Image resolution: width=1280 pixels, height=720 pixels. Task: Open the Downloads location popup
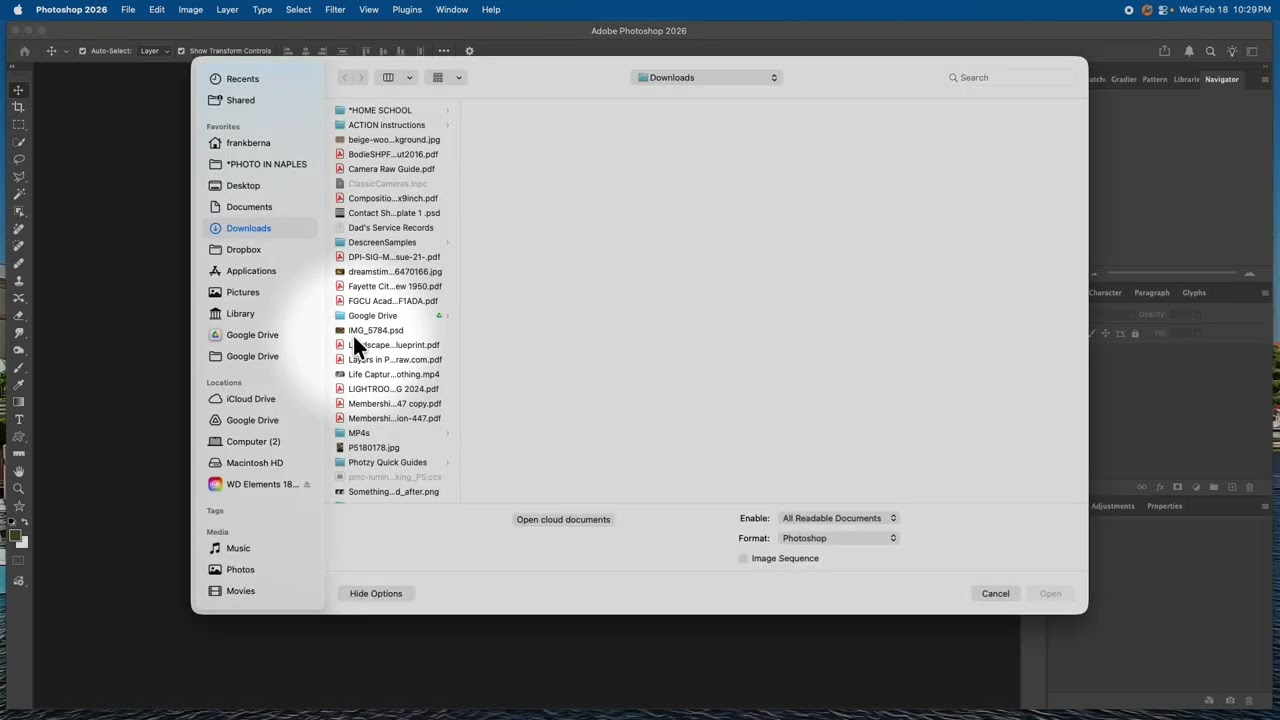click(706, 77)
